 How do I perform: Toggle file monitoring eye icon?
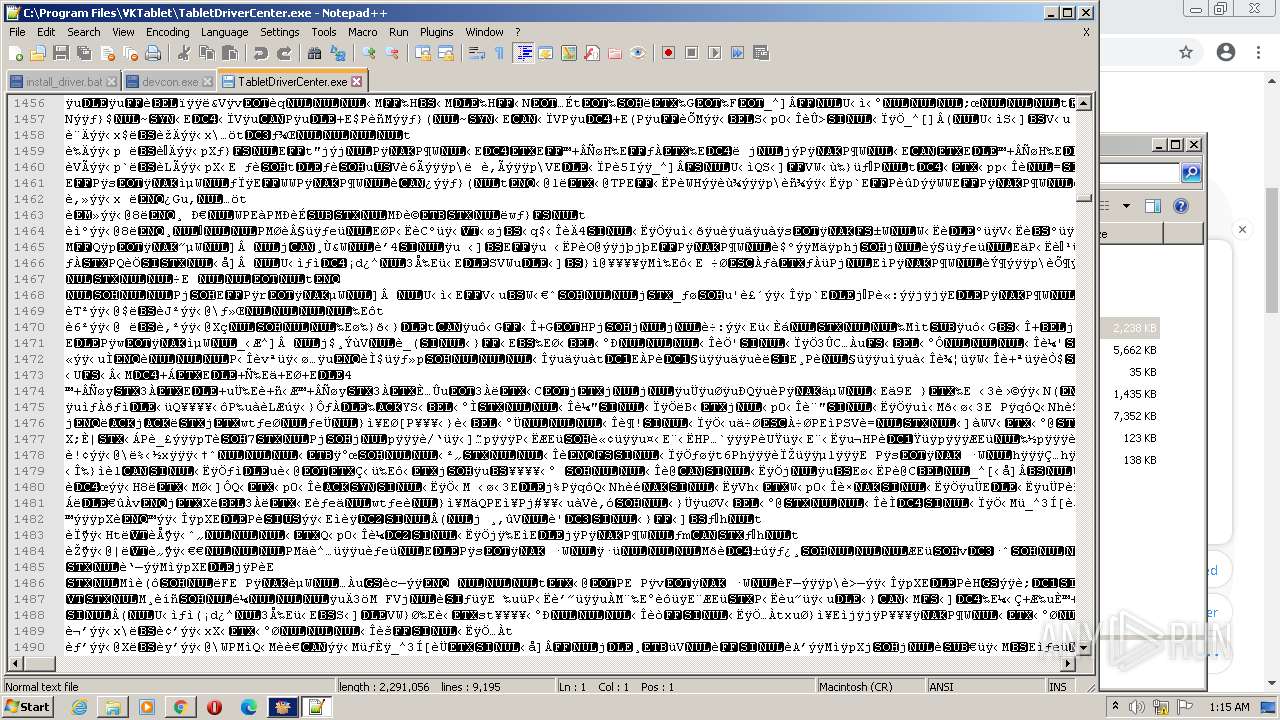pyautogui.click(x=638, y=53)
